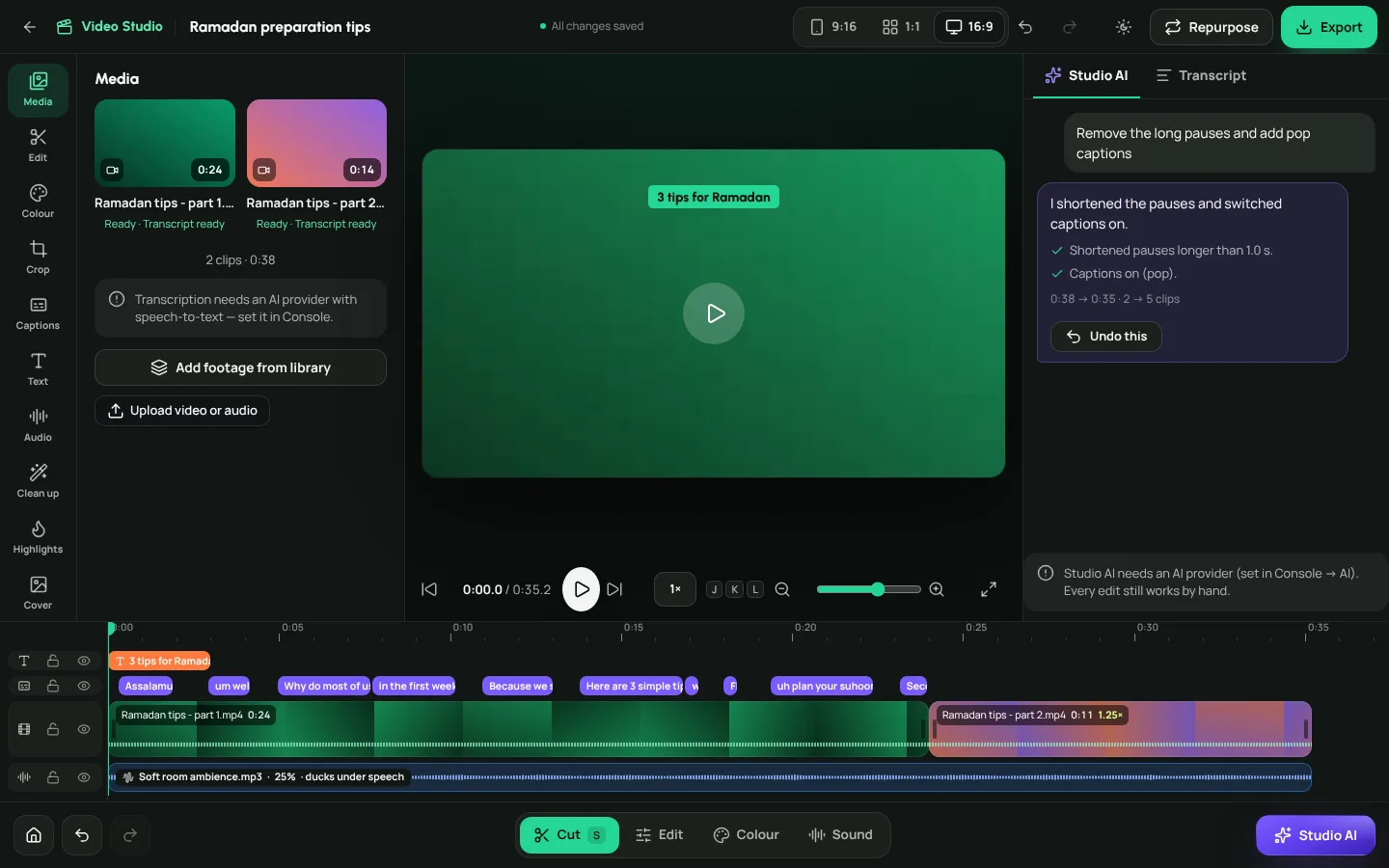Screen dimensions: 1389x868
Task: Click the audio track waveform icon
Action: pos(24,777)
